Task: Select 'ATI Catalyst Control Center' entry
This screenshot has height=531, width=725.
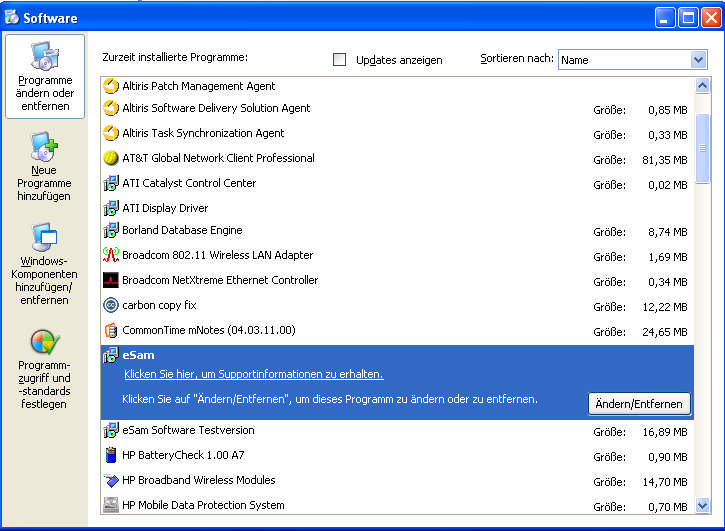Action: tap(397, 183)
